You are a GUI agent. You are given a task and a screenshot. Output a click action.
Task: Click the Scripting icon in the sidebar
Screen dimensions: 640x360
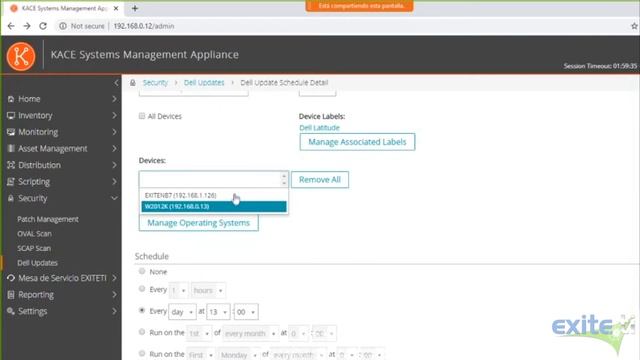[x=11, y=182]
